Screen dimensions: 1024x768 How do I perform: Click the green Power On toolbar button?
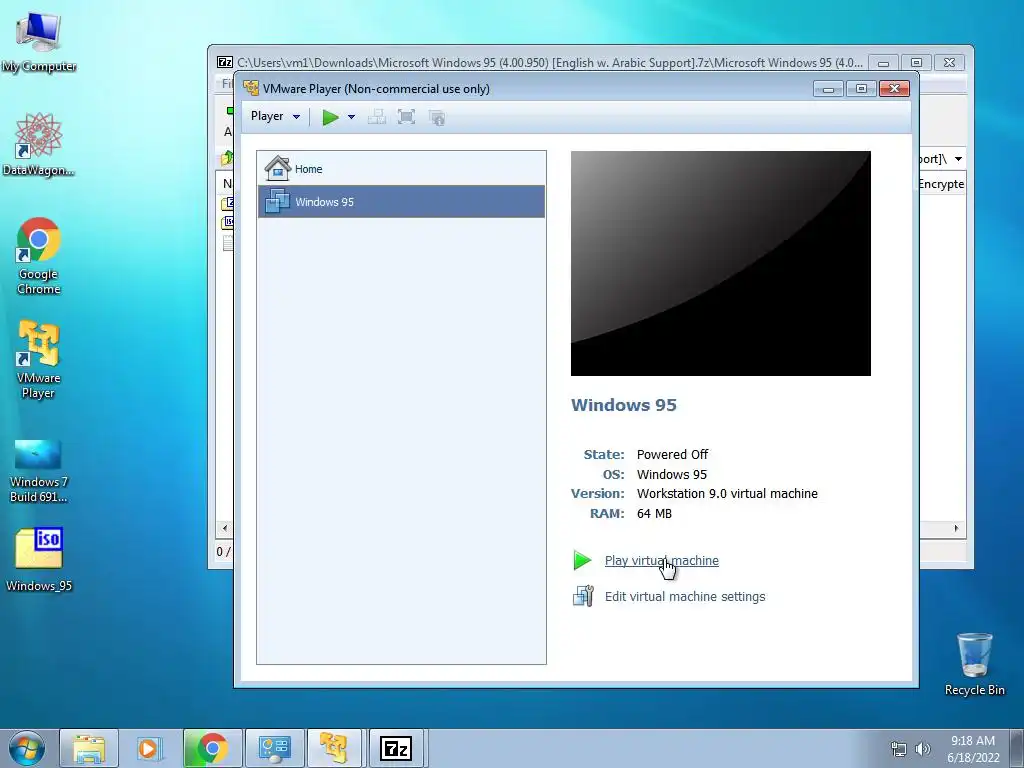(x=330, y=117)
